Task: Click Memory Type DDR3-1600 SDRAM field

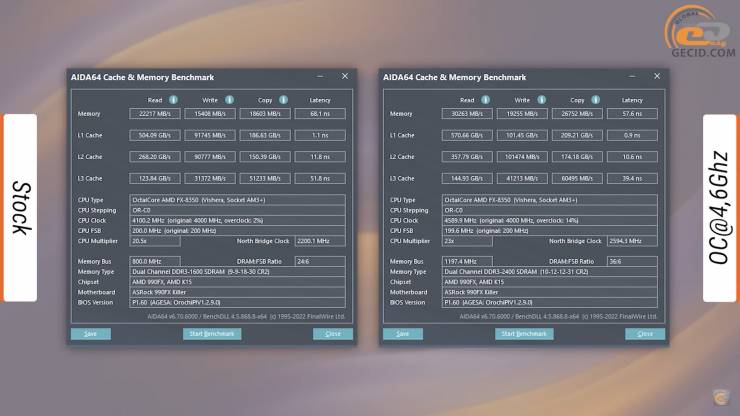Action: tap(237, 272)
